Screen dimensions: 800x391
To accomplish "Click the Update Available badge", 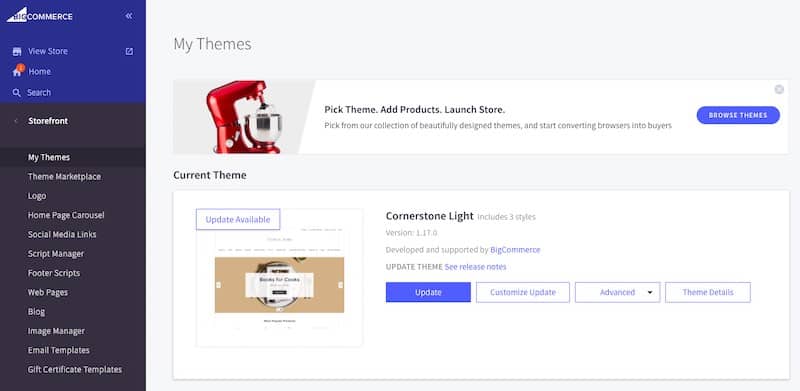I will click(x=238, y=219).
